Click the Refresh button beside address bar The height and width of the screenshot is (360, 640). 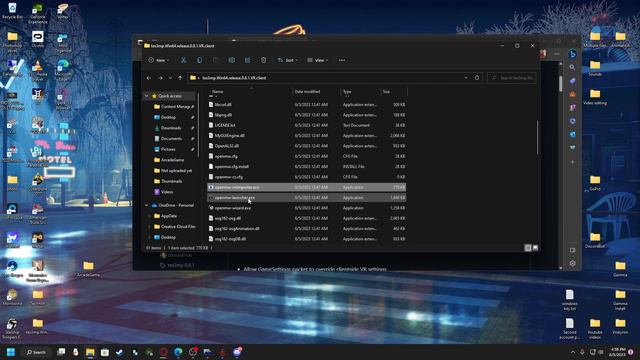[x=477, y=78]
